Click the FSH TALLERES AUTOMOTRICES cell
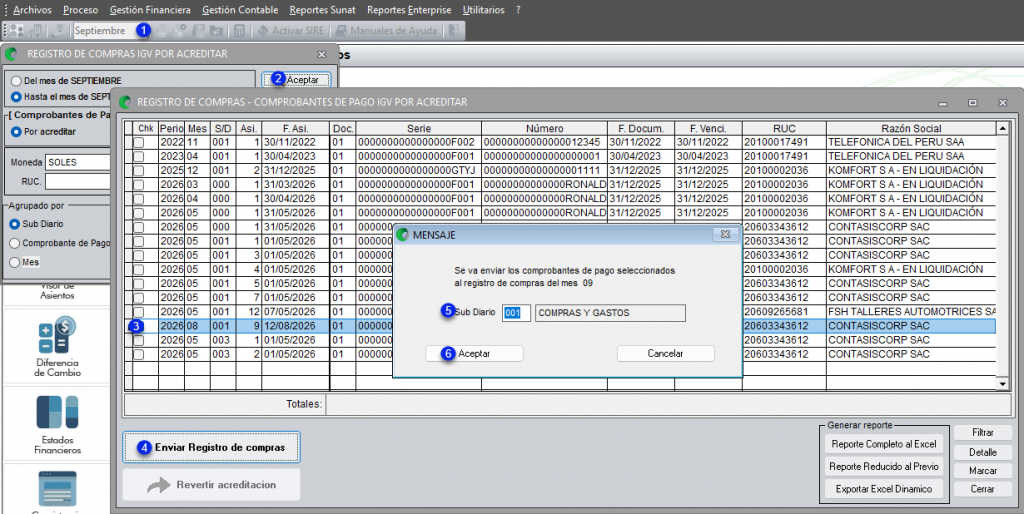1024x514 pixels. click(911, 312)
